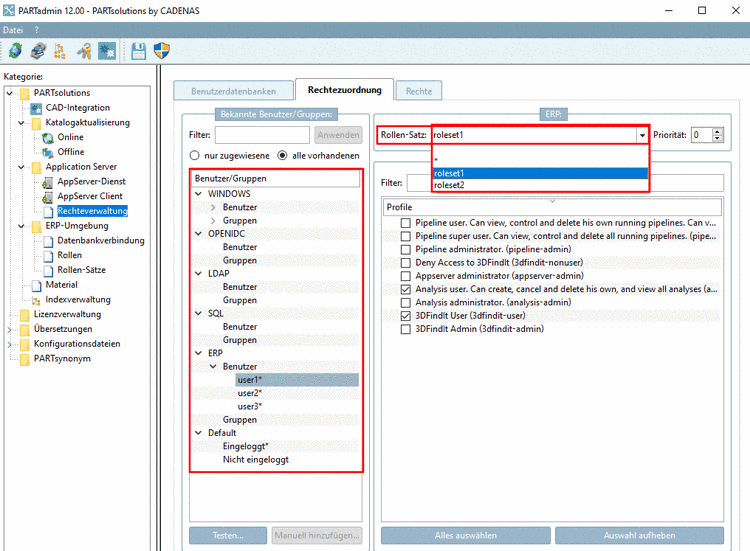Open the Rollen-Satz dropdown arrow

642,135
